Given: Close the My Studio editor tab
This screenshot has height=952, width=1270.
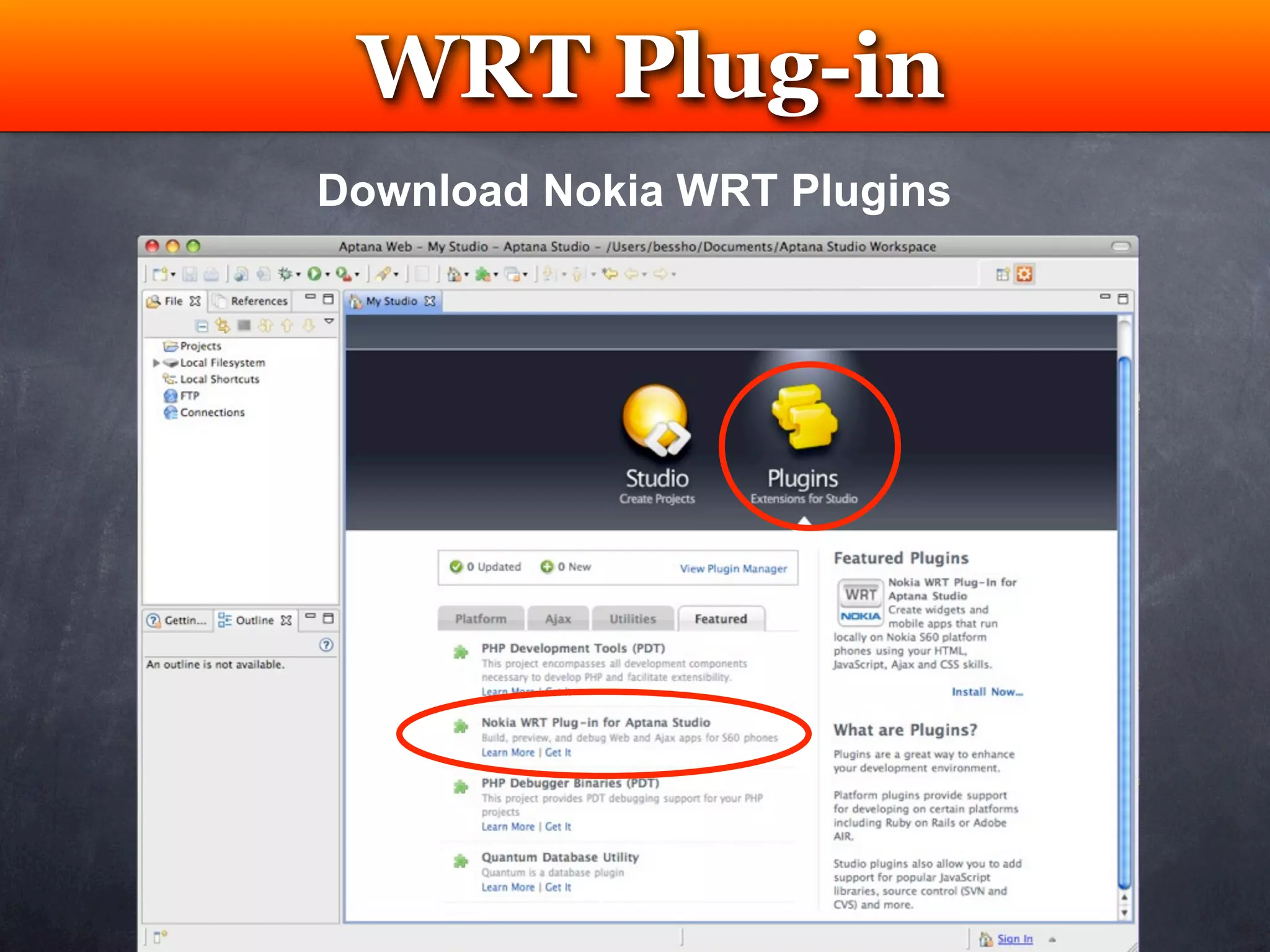Looking at the screenshot, I should 430,301.
